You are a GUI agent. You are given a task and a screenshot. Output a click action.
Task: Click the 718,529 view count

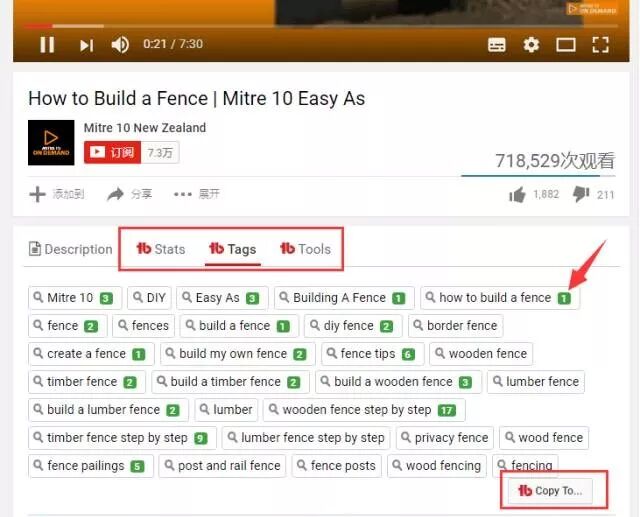coord(555,161)
